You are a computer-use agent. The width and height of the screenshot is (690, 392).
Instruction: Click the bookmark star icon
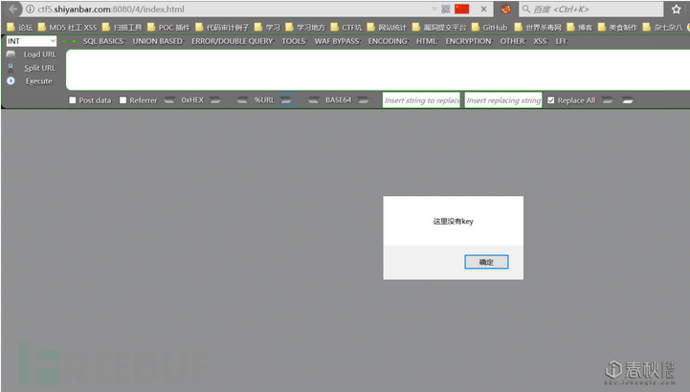click(676, 9)
